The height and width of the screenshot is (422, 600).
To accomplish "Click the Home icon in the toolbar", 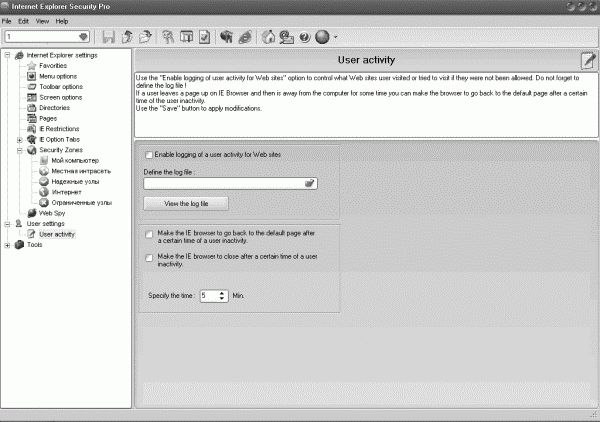I will [x=268, y=37].
